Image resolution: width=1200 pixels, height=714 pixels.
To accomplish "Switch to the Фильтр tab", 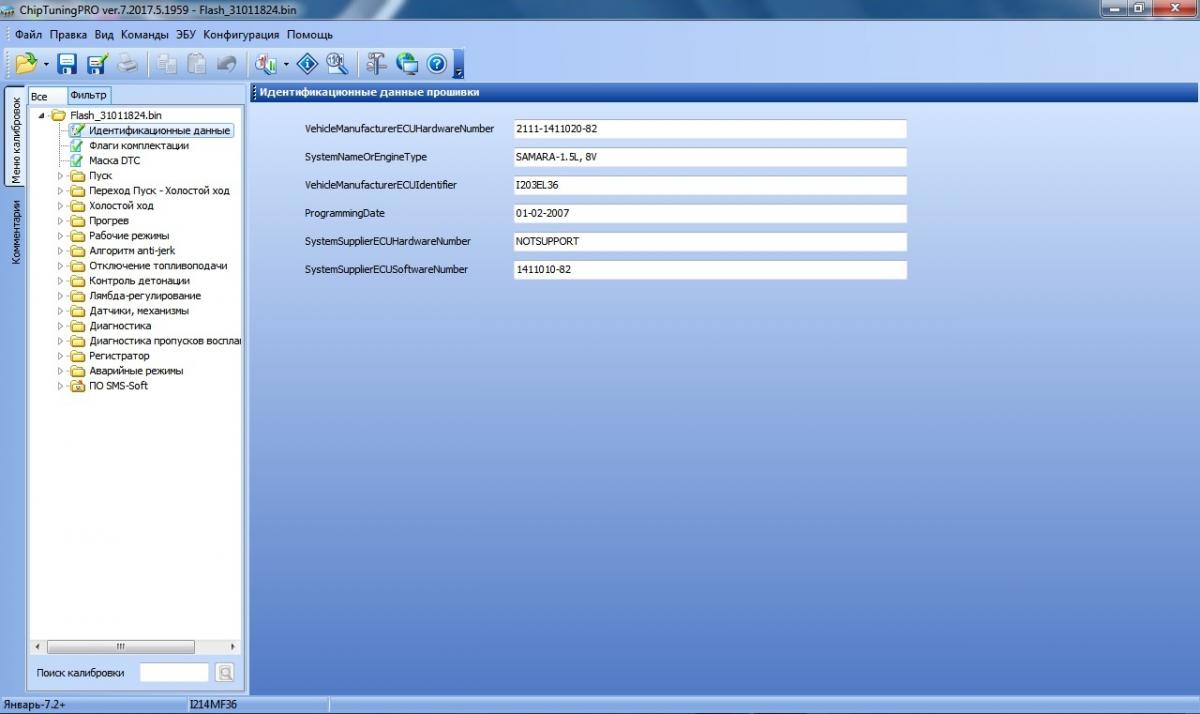I will [88, 95].
